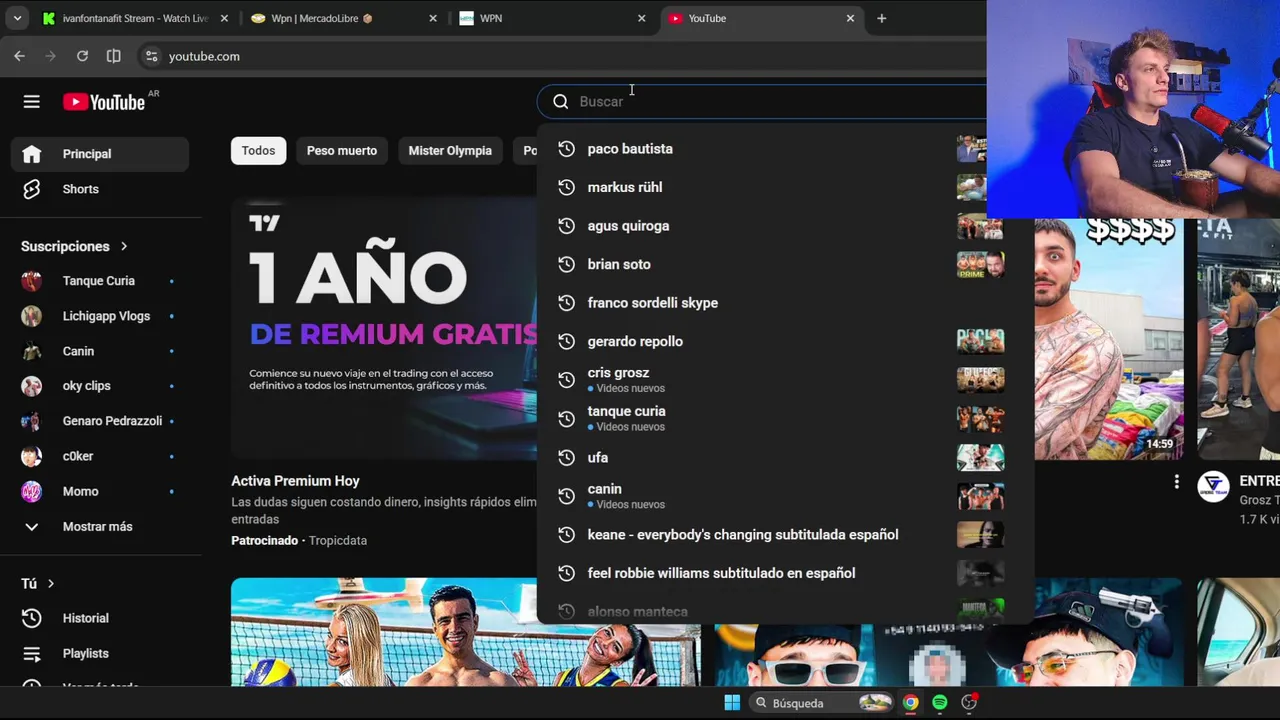Click history icon beside canin suggestion
This screenshot has height=720, width=1280.
pos(566,496)
